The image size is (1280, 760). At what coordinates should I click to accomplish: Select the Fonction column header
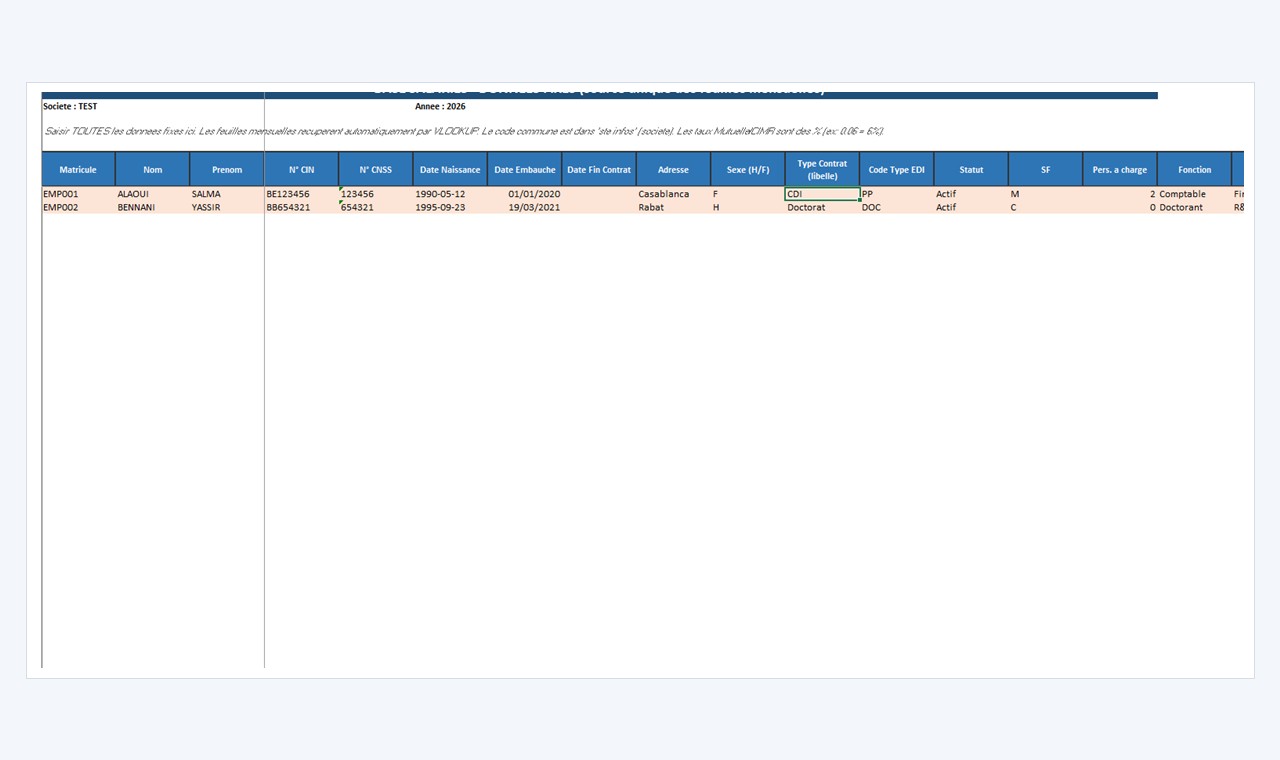point(1194,169)
